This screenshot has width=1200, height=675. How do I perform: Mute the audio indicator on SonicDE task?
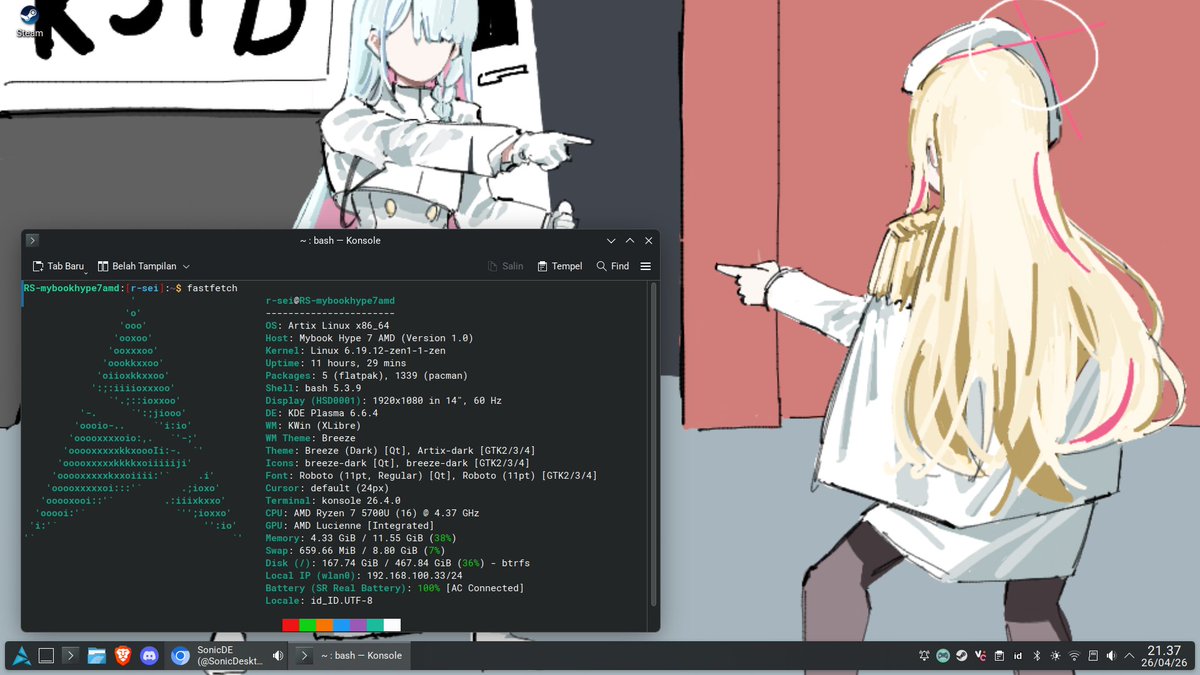(x=278, y=656)
